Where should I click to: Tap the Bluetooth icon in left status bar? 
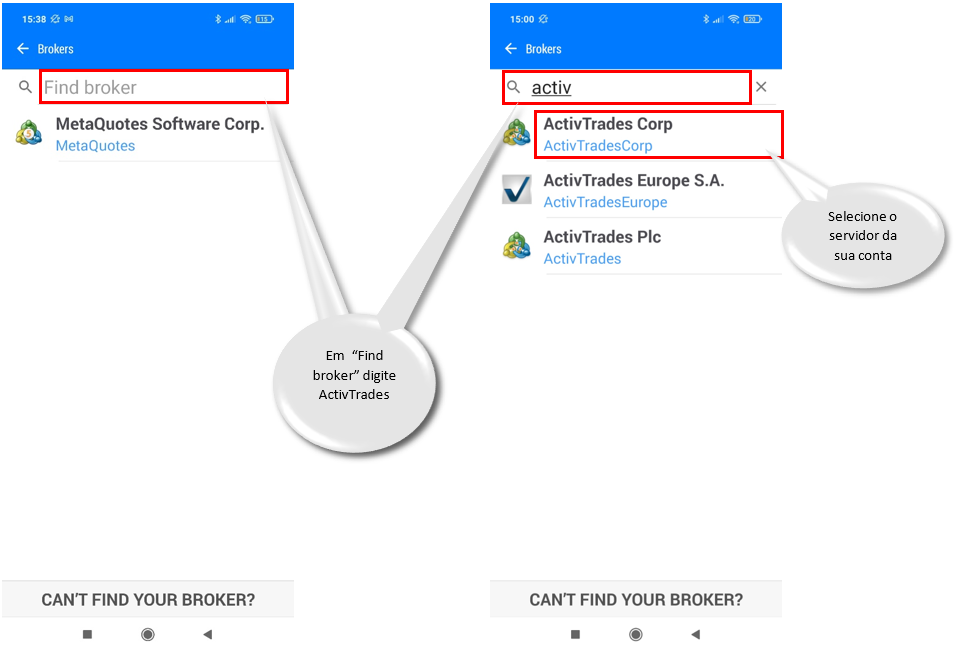pyautogui.click(x=218, y=19)
